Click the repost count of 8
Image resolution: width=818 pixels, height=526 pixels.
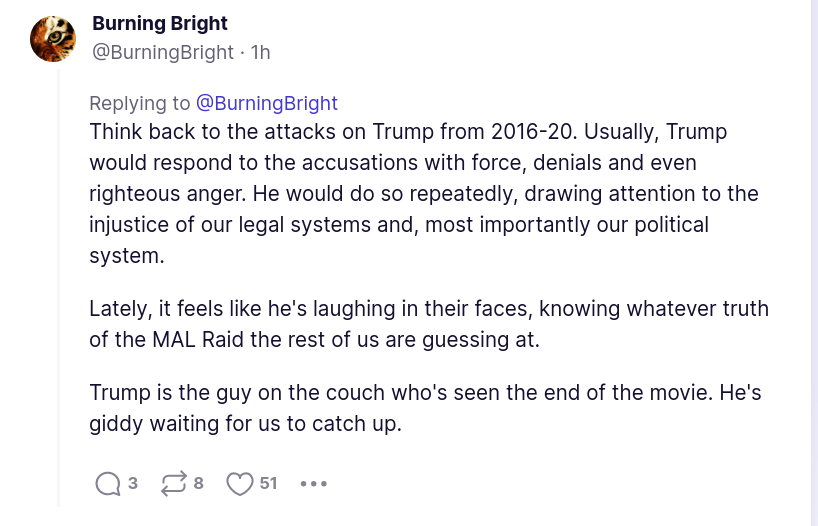tap(198, 484)
